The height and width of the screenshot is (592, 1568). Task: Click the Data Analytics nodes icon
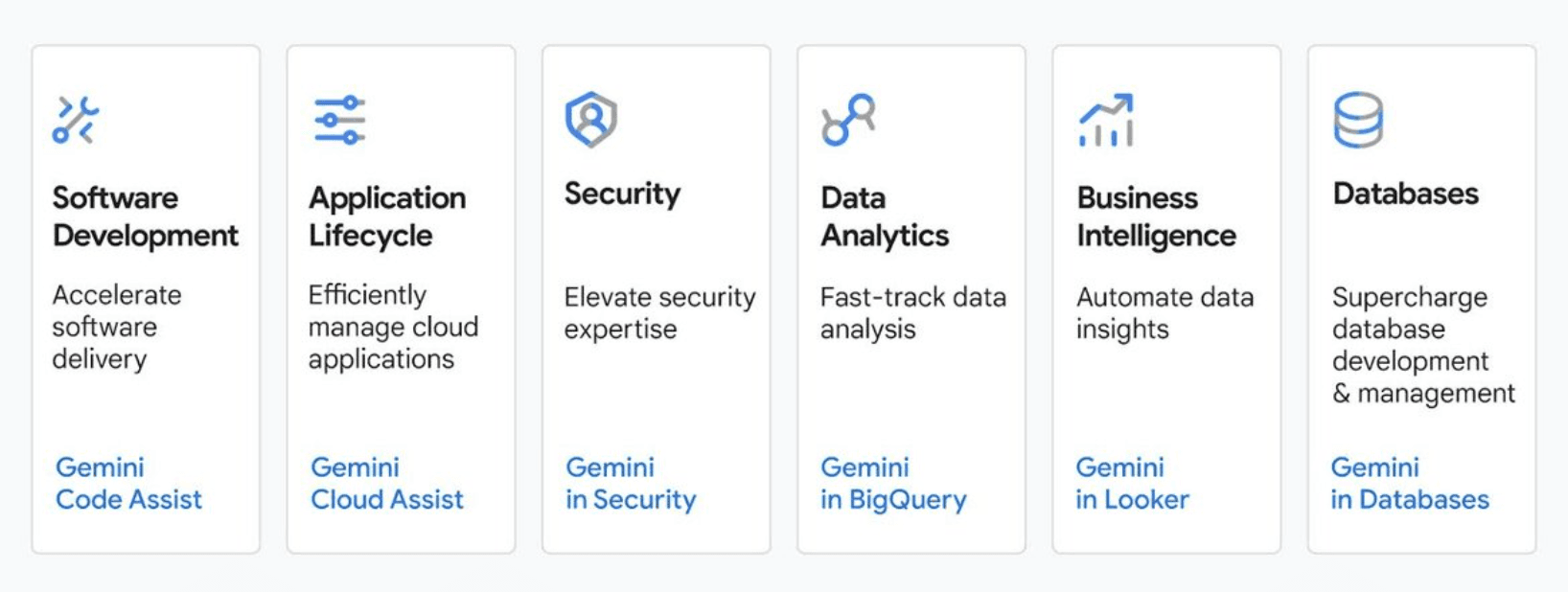point(848,120)
